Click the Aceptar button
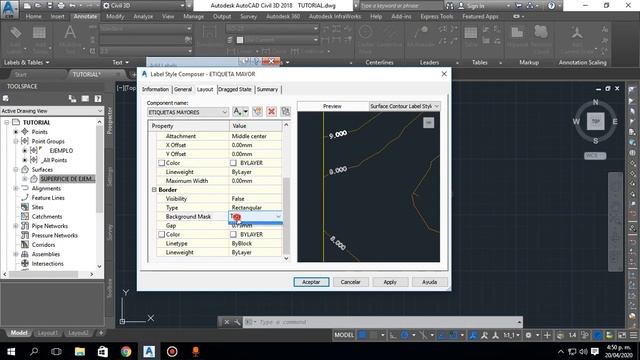This screenshot has height=360, width=640. coord(311,282)
